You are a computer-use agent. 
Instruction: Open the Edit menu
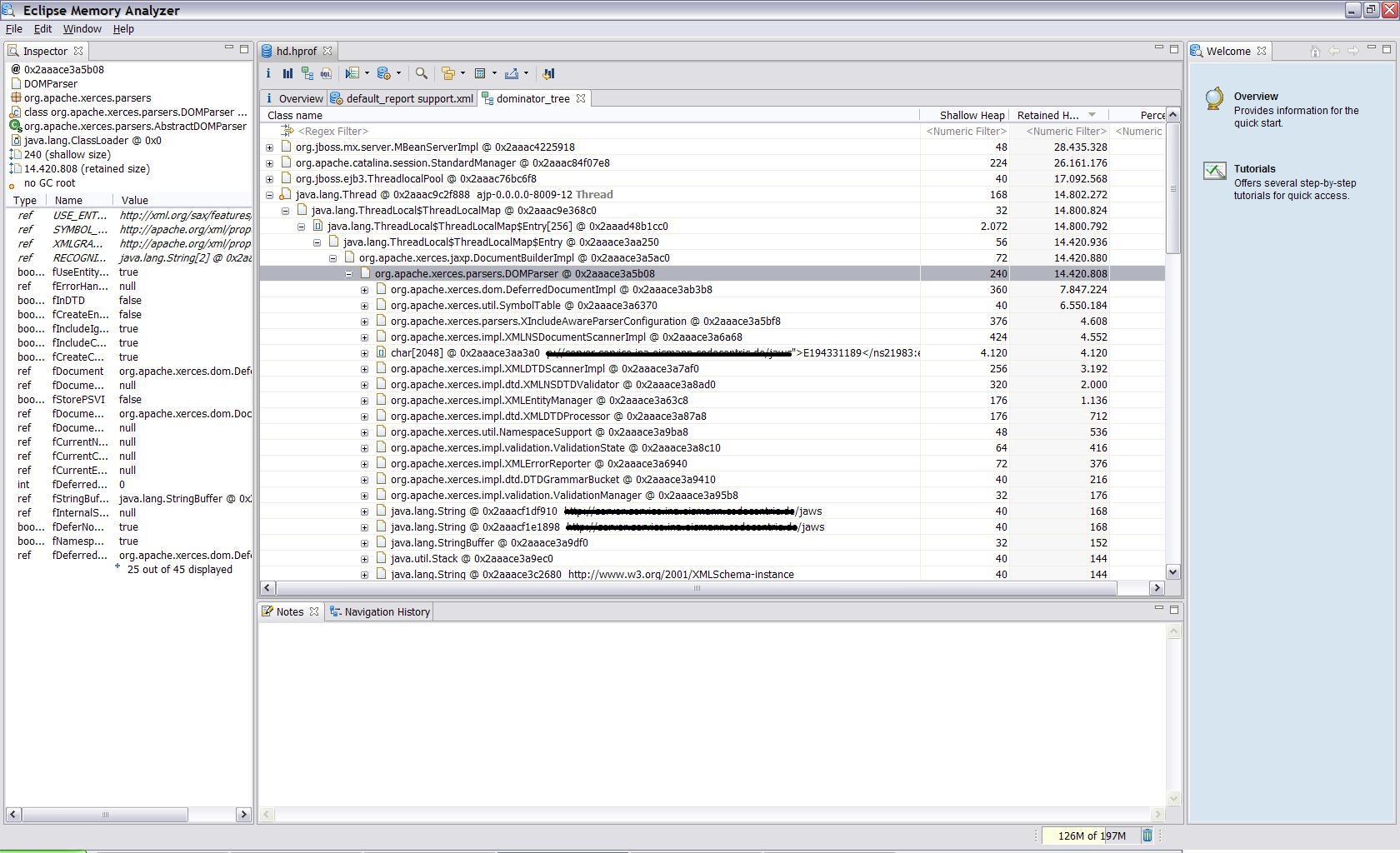[x=42, y=28]
